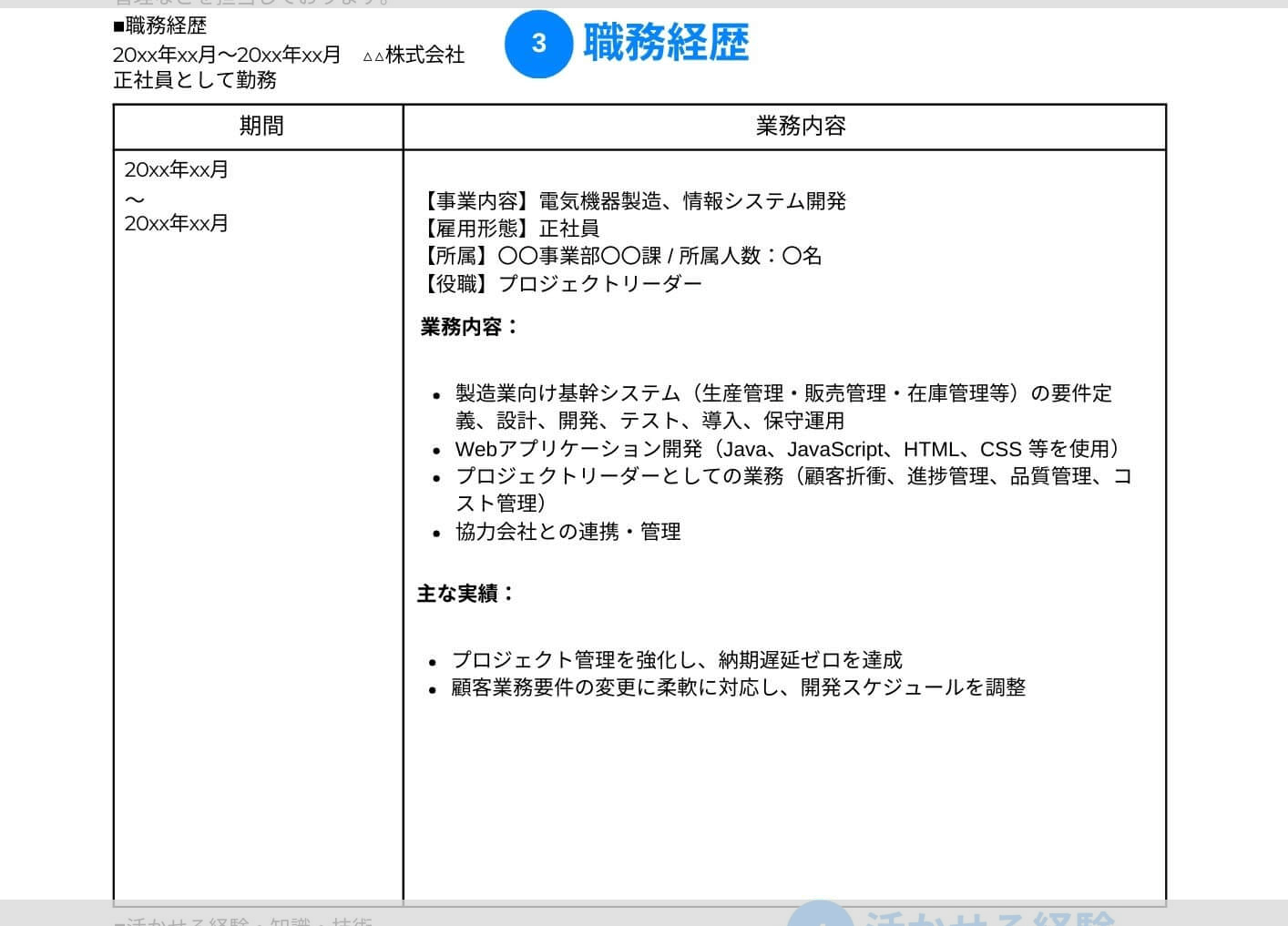Click the bold 業務内容： label
This screenshot has width=1288, height=926.
coord(467,326)
